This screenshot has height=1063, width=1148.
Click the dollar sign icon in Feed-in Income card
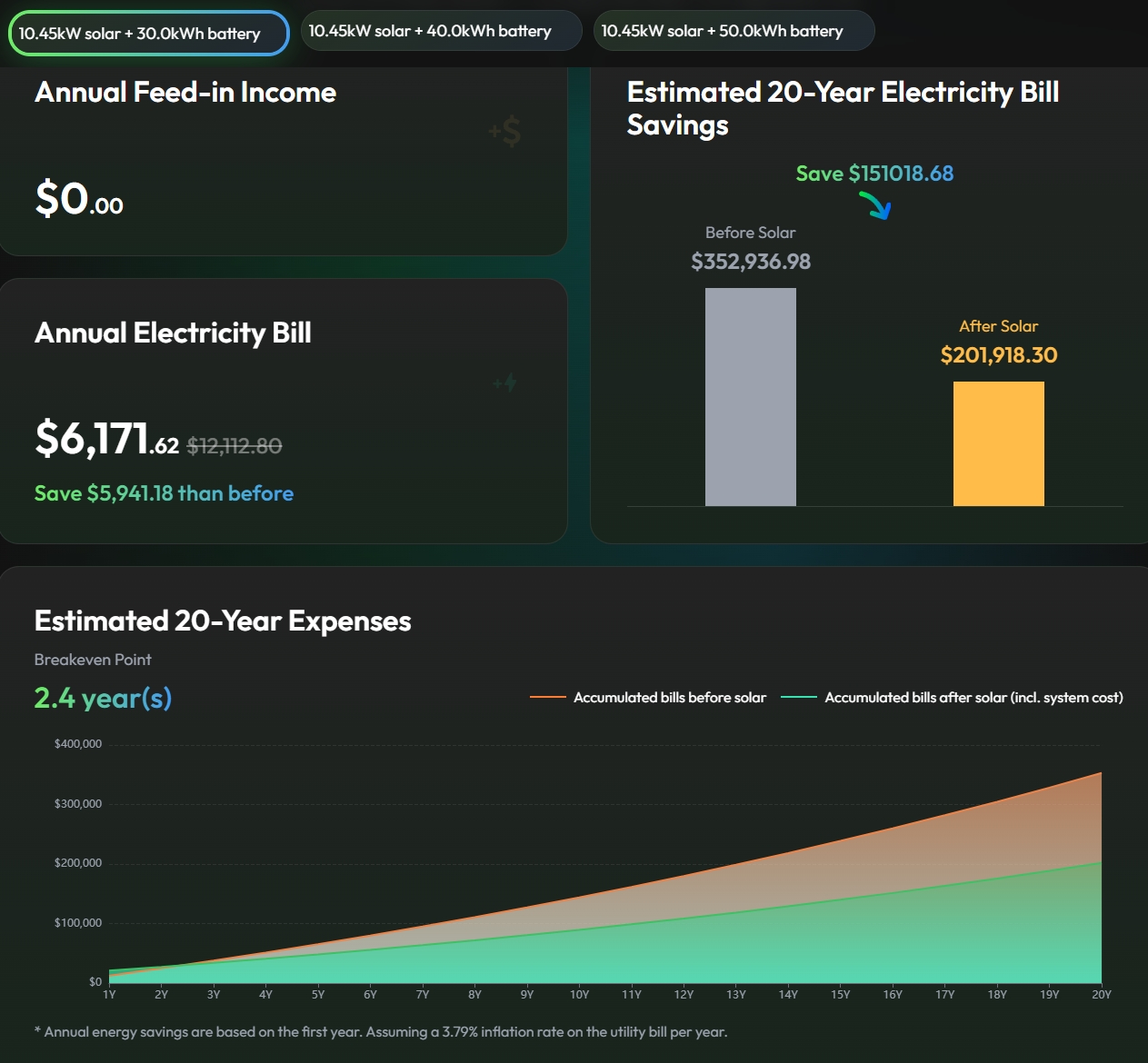[x=505, y=132]
